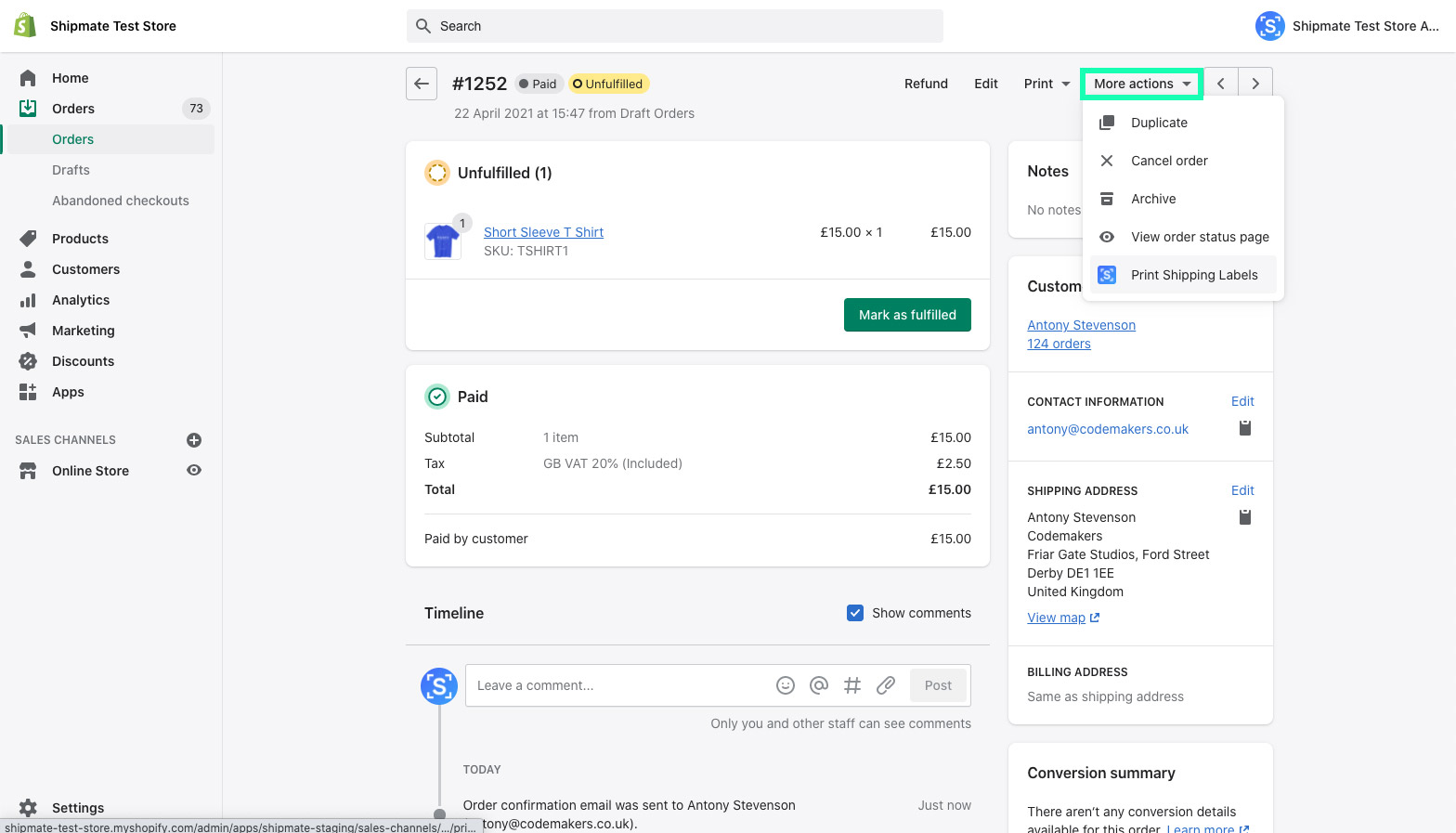Click the Edit order button

[x=986, y=84]
